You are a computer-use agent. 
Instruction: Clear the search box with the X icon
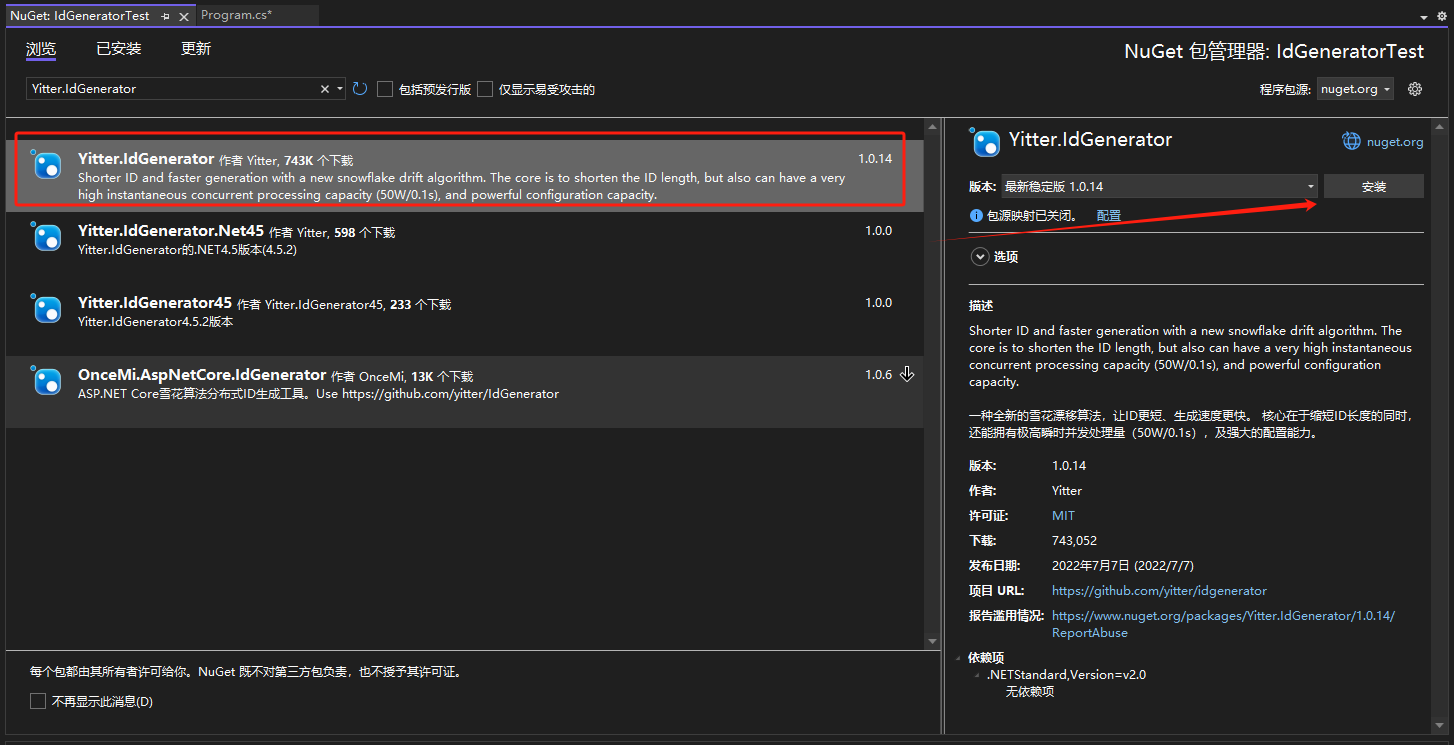324,89
